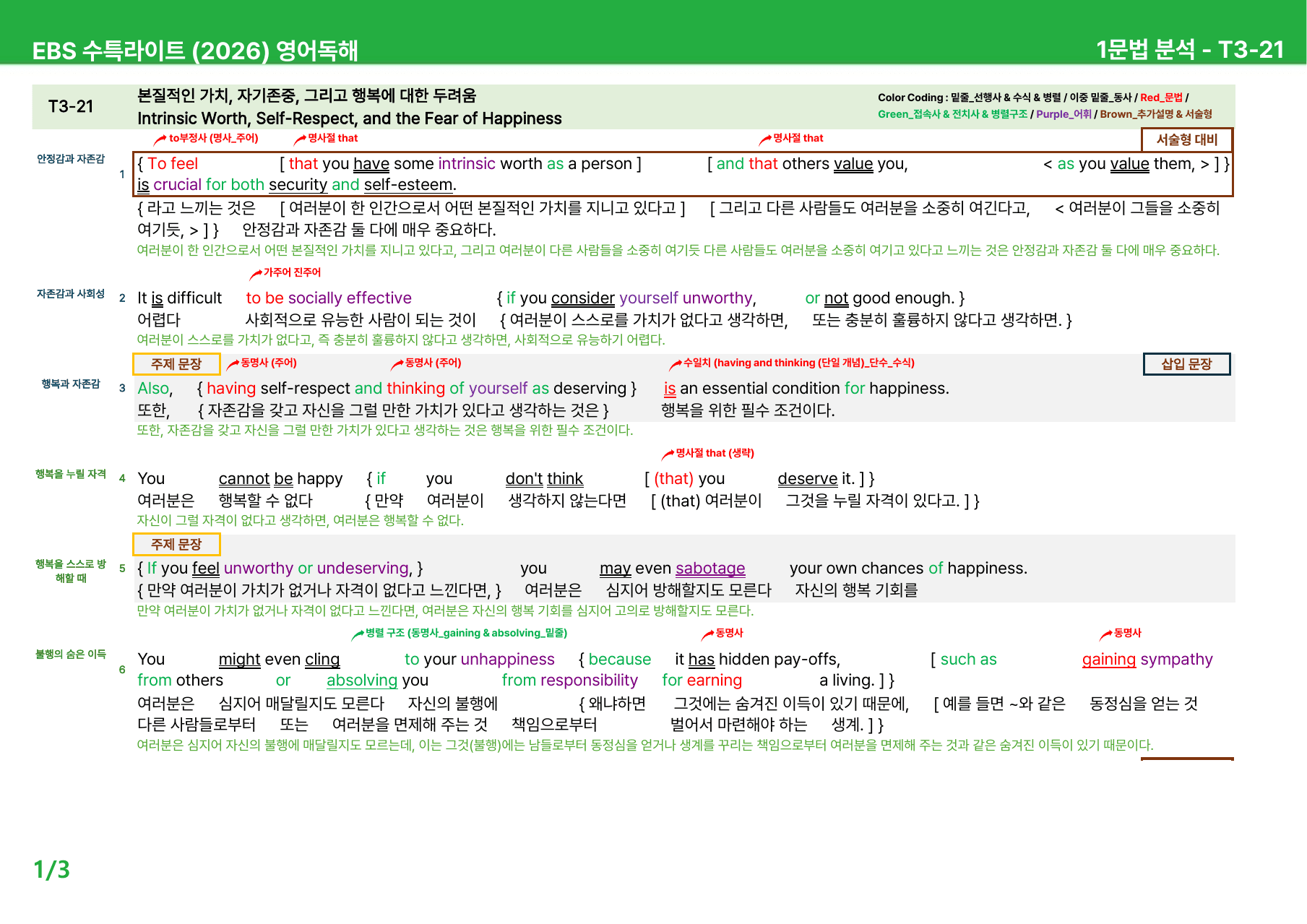1307x924 pixels.
Task: Click the English title 'Intrinsic Worth, Self-Respect, and the Fear of Happiness'
Action: pos(350,118)
